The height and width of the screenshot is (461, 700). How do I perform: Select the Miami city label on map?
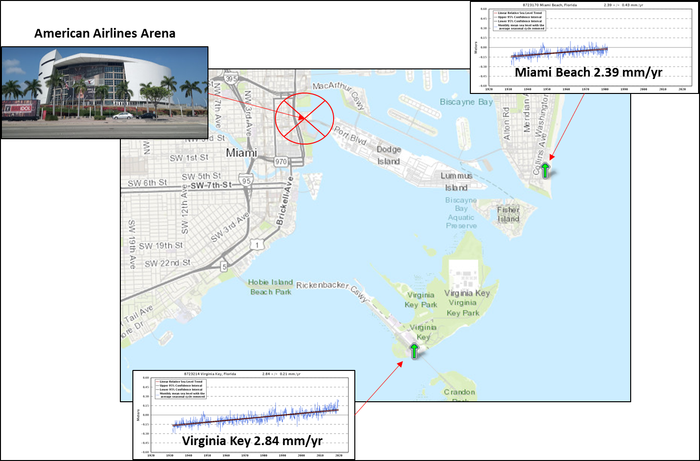243,153
